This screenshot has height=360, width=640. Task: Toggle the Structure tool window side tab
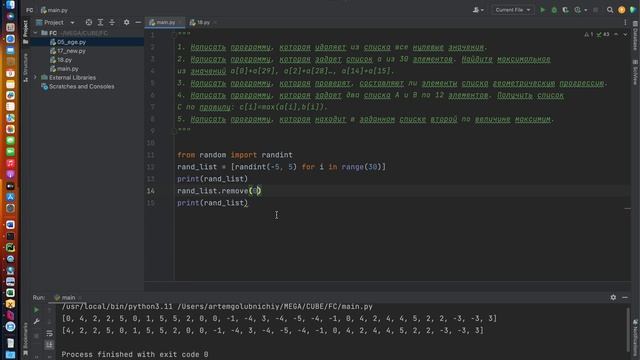[x=25, y=67]
